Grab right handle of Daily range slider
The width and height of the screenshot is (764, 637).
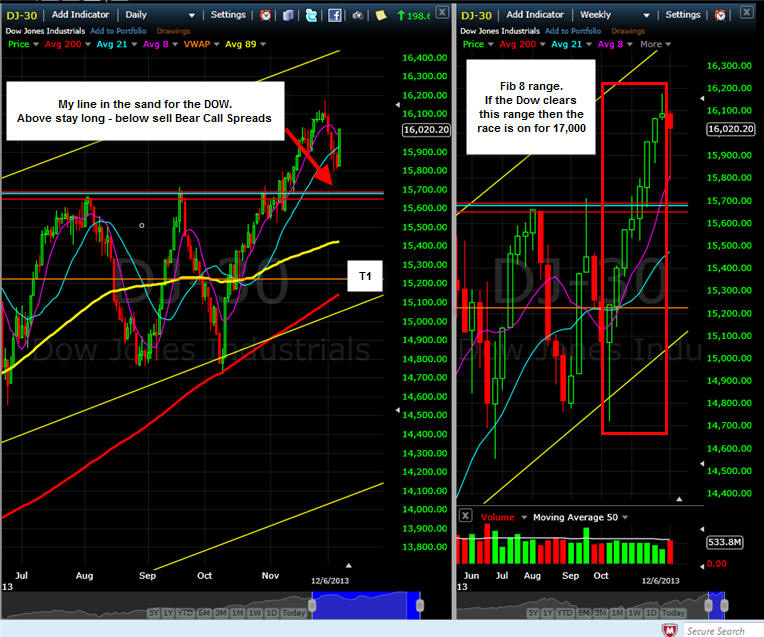[x=420, y=605]
